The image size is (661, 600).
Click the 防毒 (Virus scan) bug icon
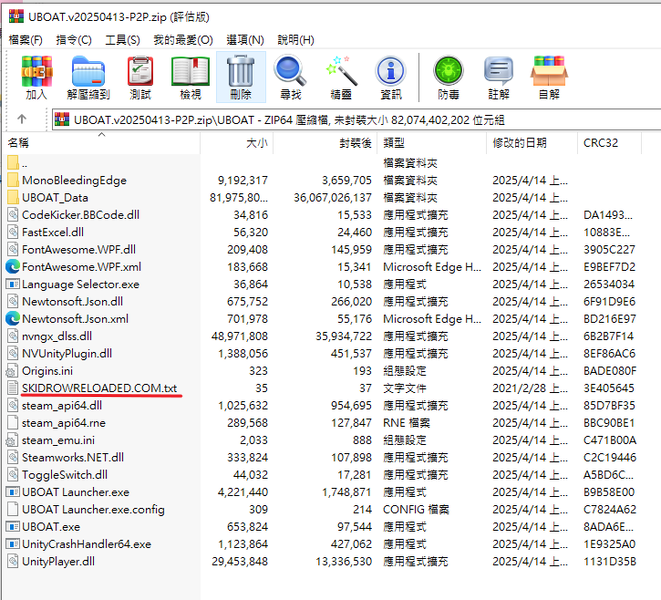(x=448, y=72)
